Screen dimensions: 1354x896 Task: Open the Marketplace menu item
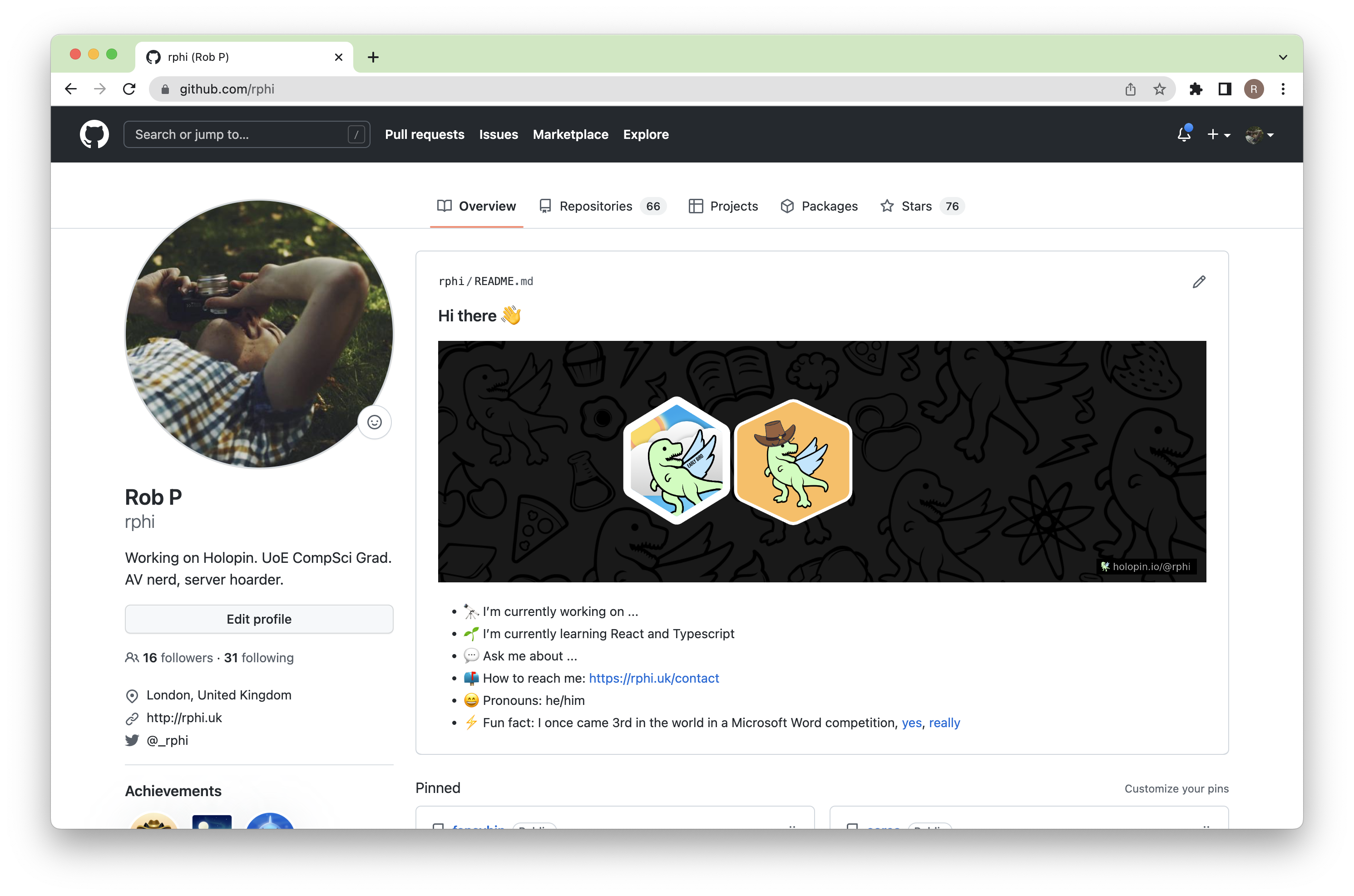point(570,134)
